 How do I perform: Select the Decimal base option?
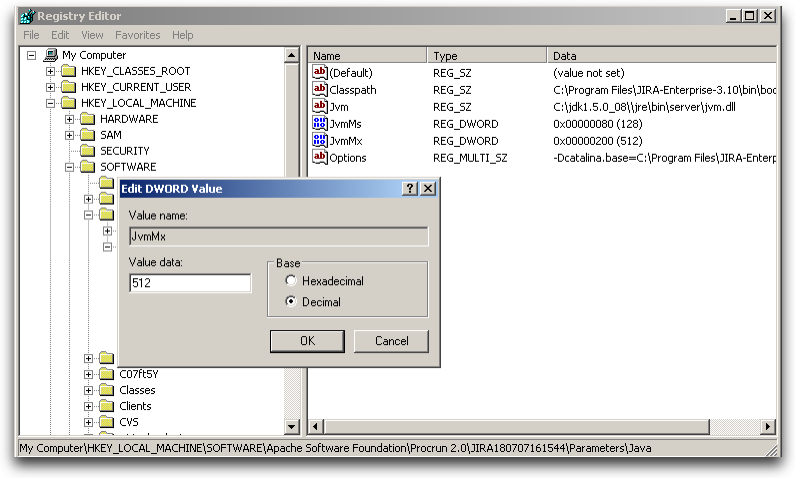point(292,301)
